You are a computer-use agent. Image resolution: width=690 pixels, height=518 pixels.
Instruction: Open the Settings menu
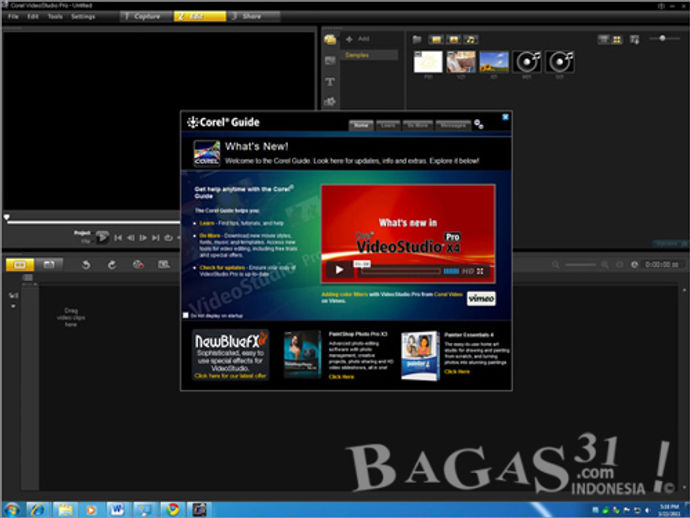click(83, 16)
